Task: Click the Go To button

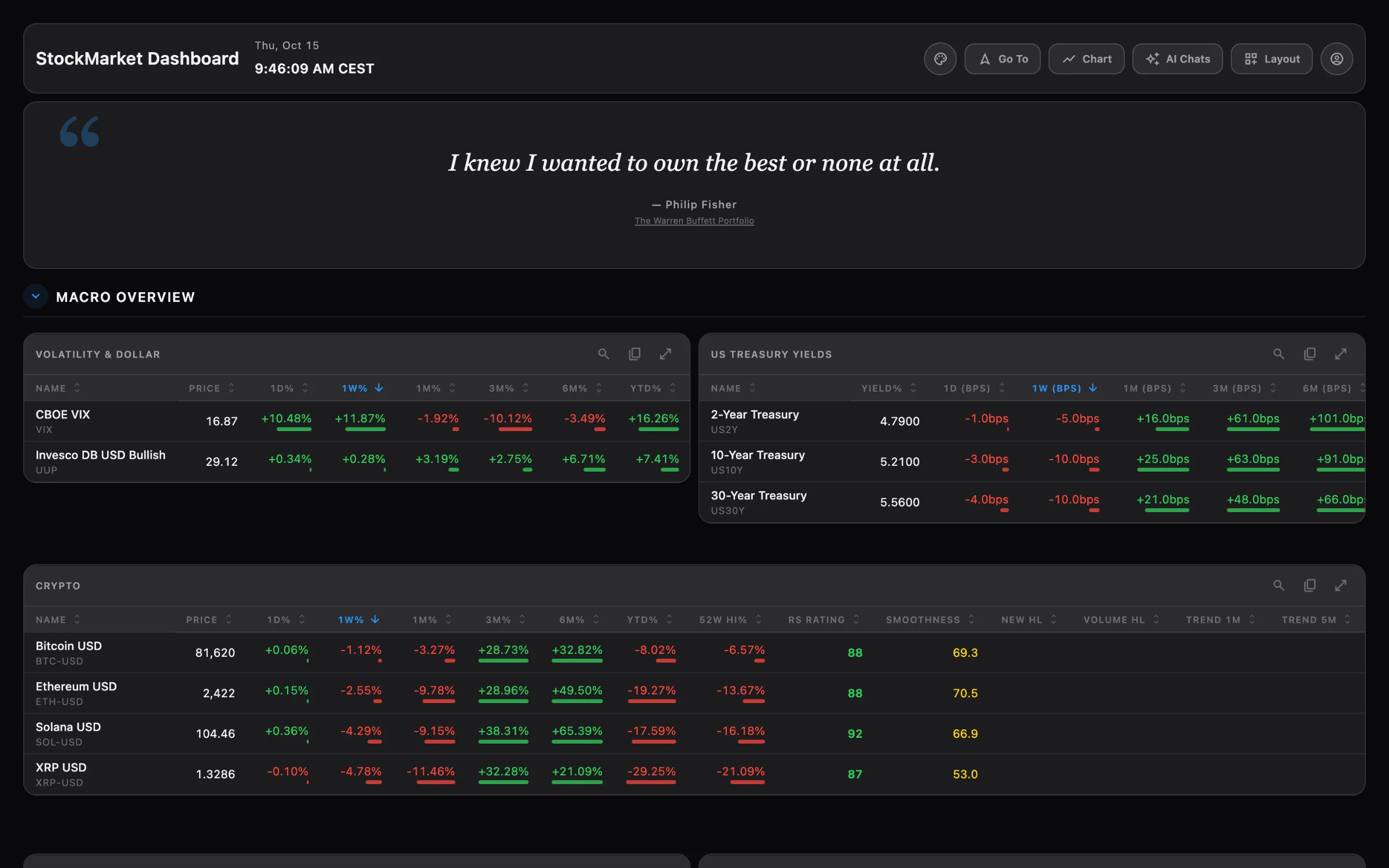Action: coord(1002,58)
